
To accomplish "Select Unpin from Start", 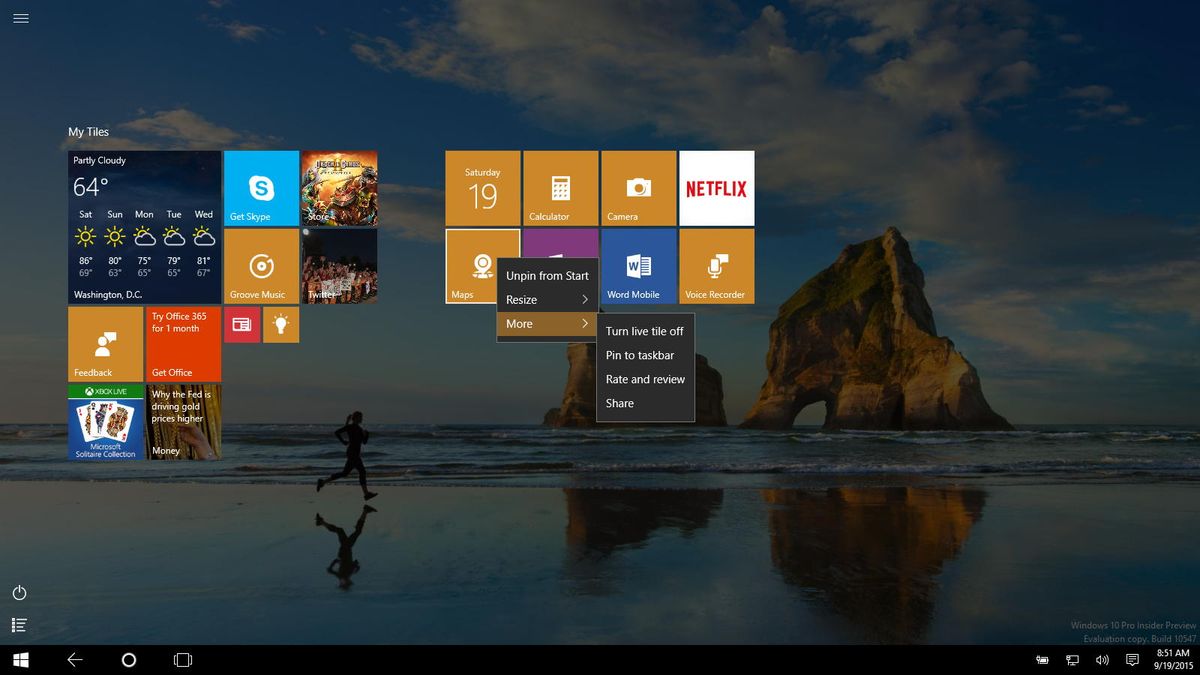I will tap(547, 275).
